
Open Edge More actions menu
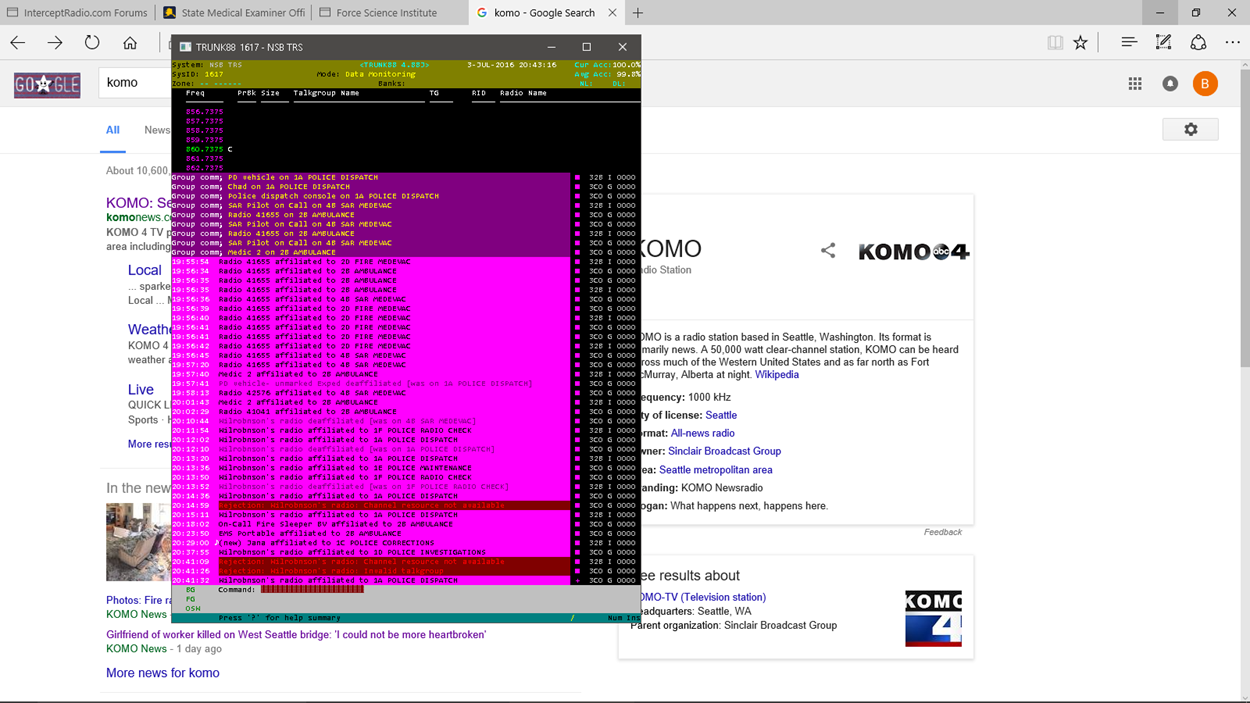pos(1232,43)
